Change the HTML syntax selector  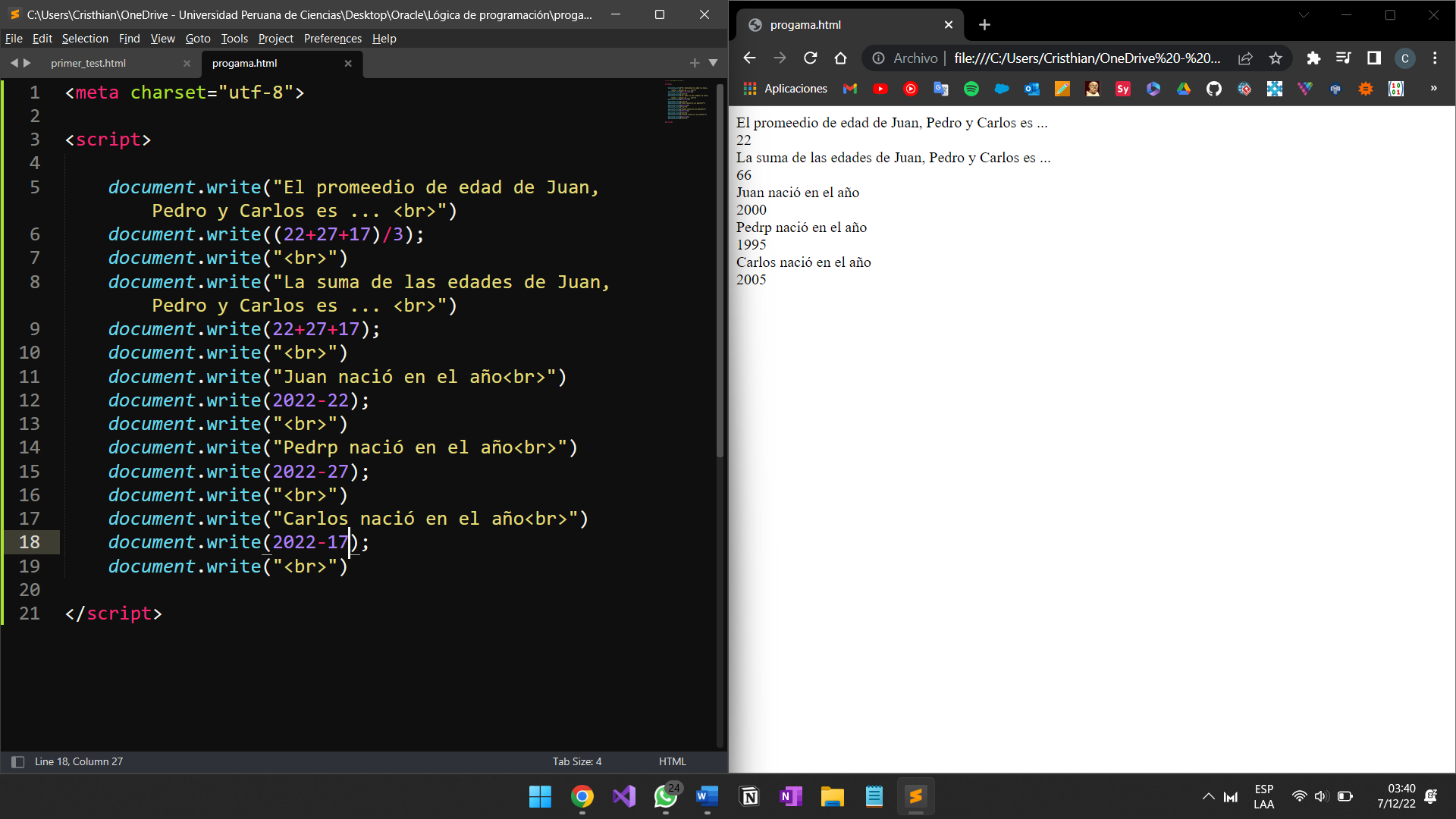click(672, 762)
